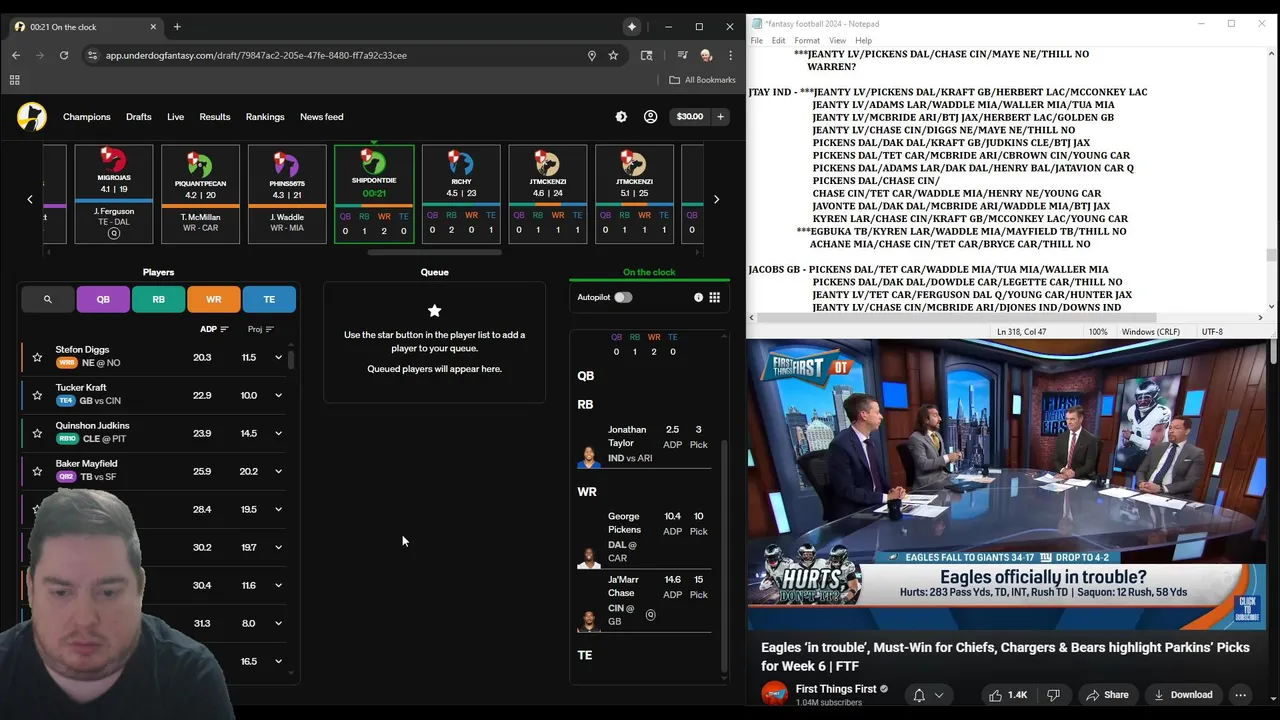The height and width of the screenshot is (720, 1280).
Task: Filter players by QB position
Action: (x=103, y=299)
